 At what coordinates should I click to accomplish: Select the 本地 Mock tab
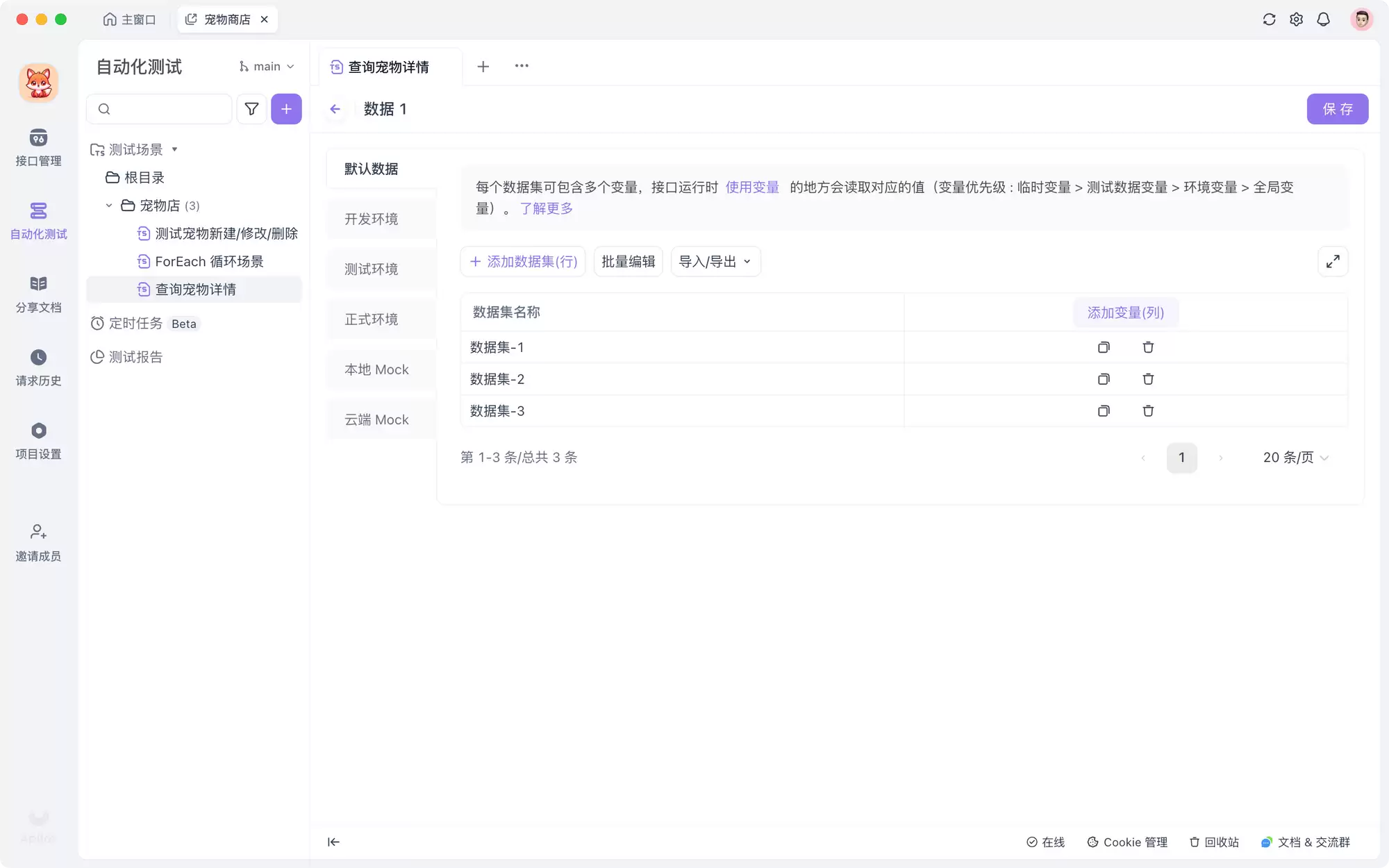pyautogui.click(x=381, y=369)
